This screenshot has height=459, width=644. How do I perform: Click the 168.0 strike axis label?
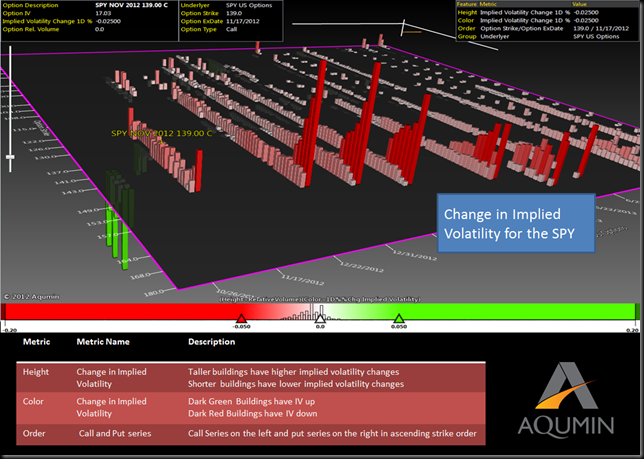[140, 276]
